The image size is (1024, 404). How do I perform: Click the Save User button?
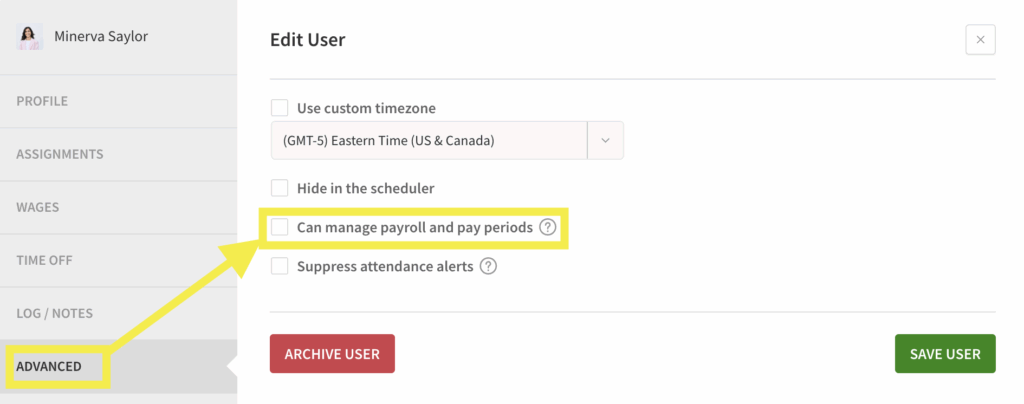[x=945, y=354]
